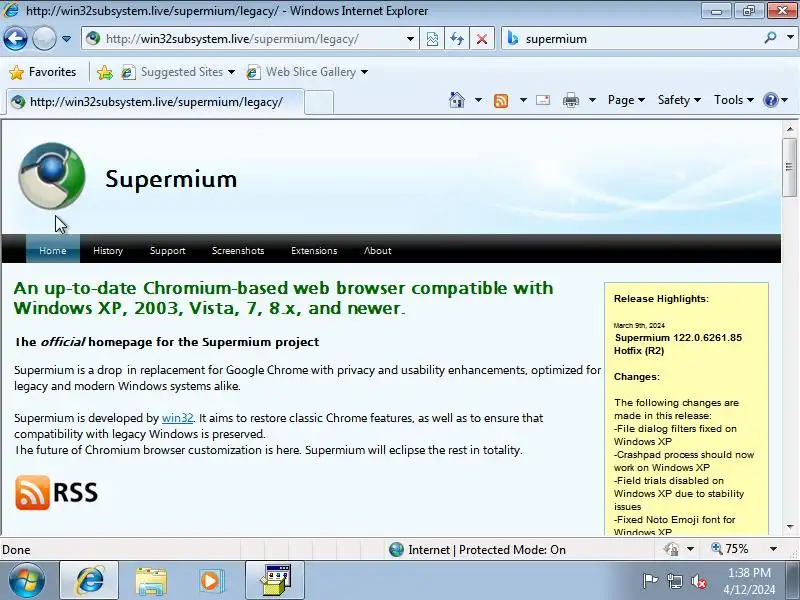Click the scrollbar down arrow

click(x=790, y=527)
